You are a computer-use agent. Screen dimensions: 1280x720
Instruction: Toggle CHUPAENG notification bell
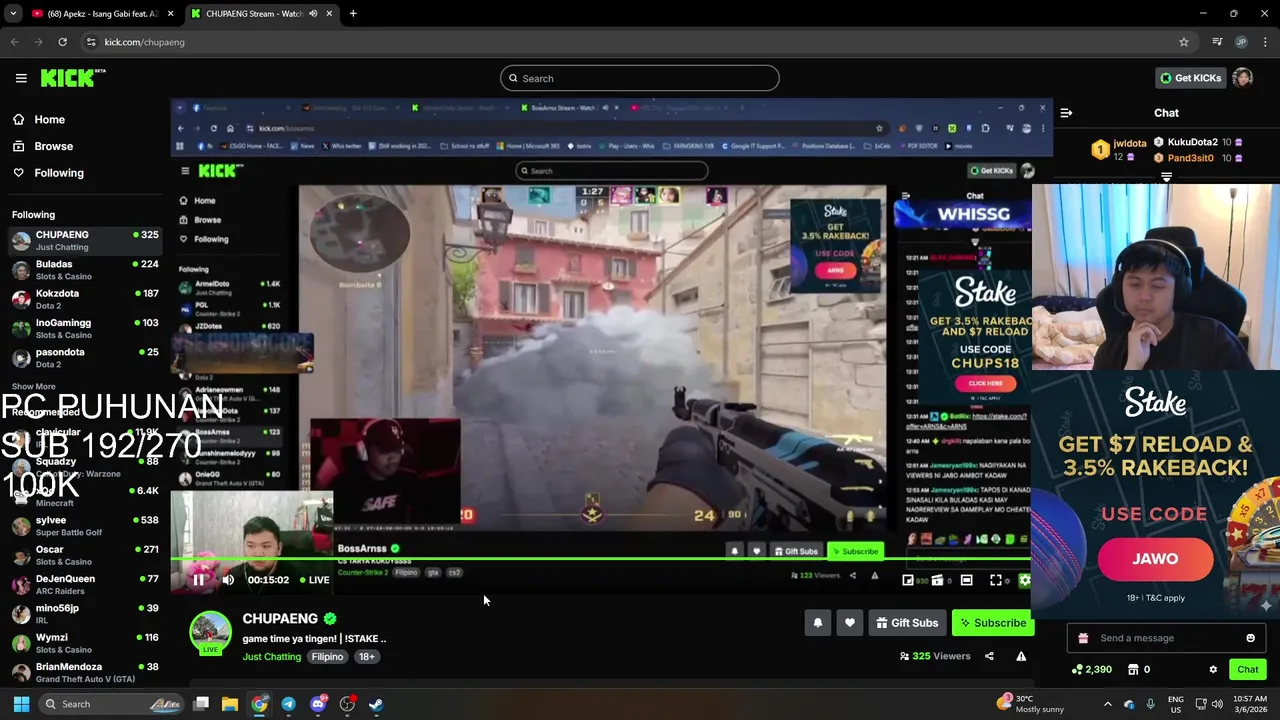pyautogui.click(x=817, y=623)
